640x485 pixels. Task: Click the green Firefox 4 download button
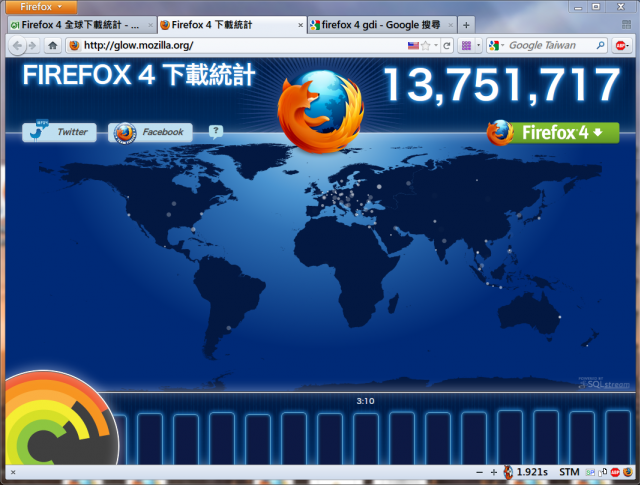pyautogui.click(x=553, y=133)
